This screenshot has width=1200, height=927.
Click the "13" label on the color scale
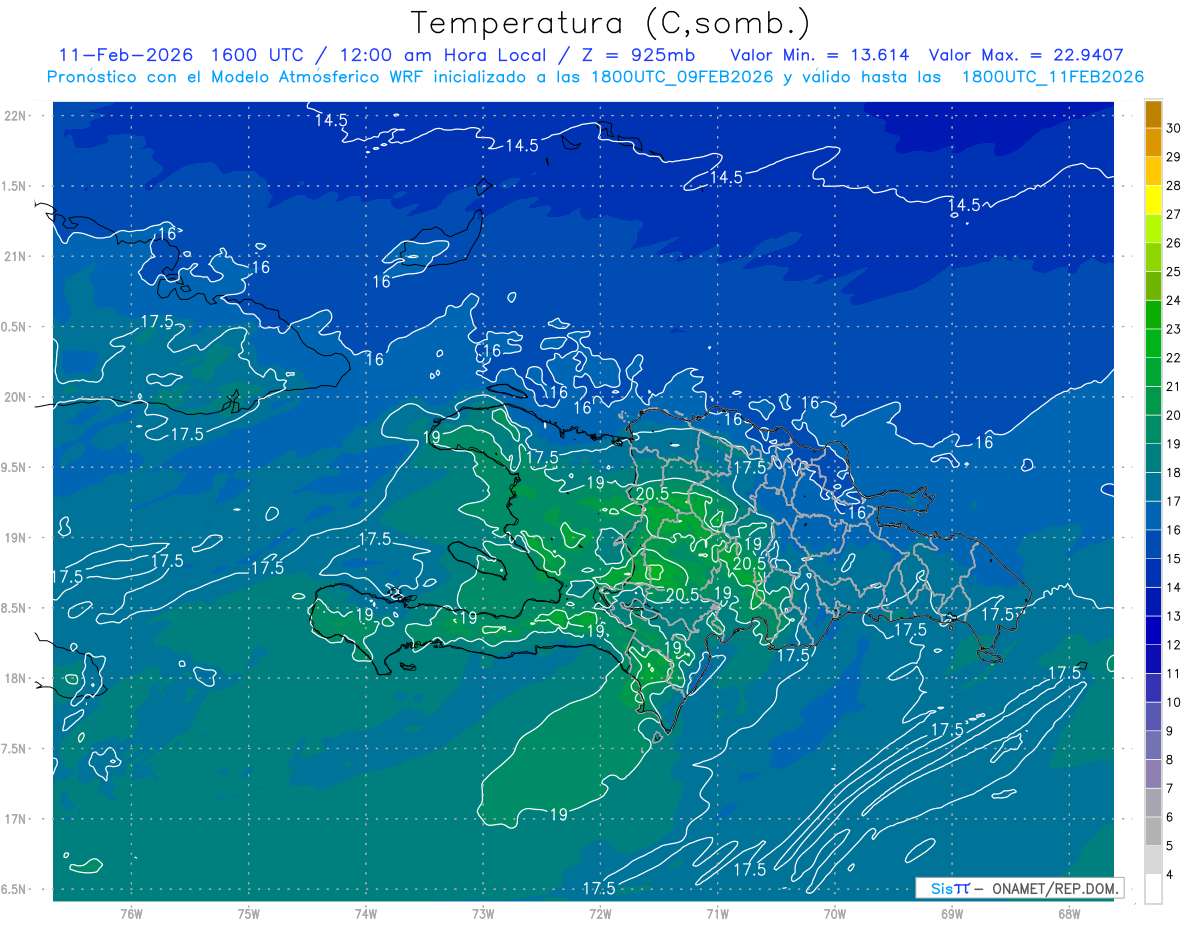pyautogui.click(x=1173, y=616)
